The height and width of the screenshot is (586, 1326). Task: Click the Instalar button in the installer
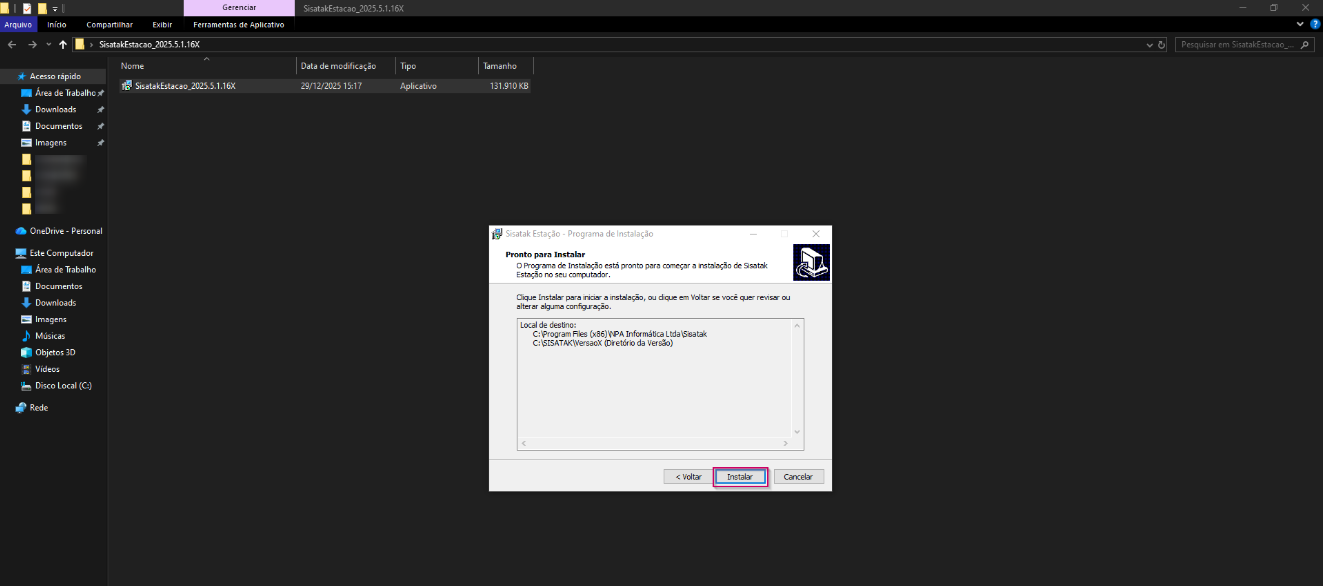click(740, 477)
